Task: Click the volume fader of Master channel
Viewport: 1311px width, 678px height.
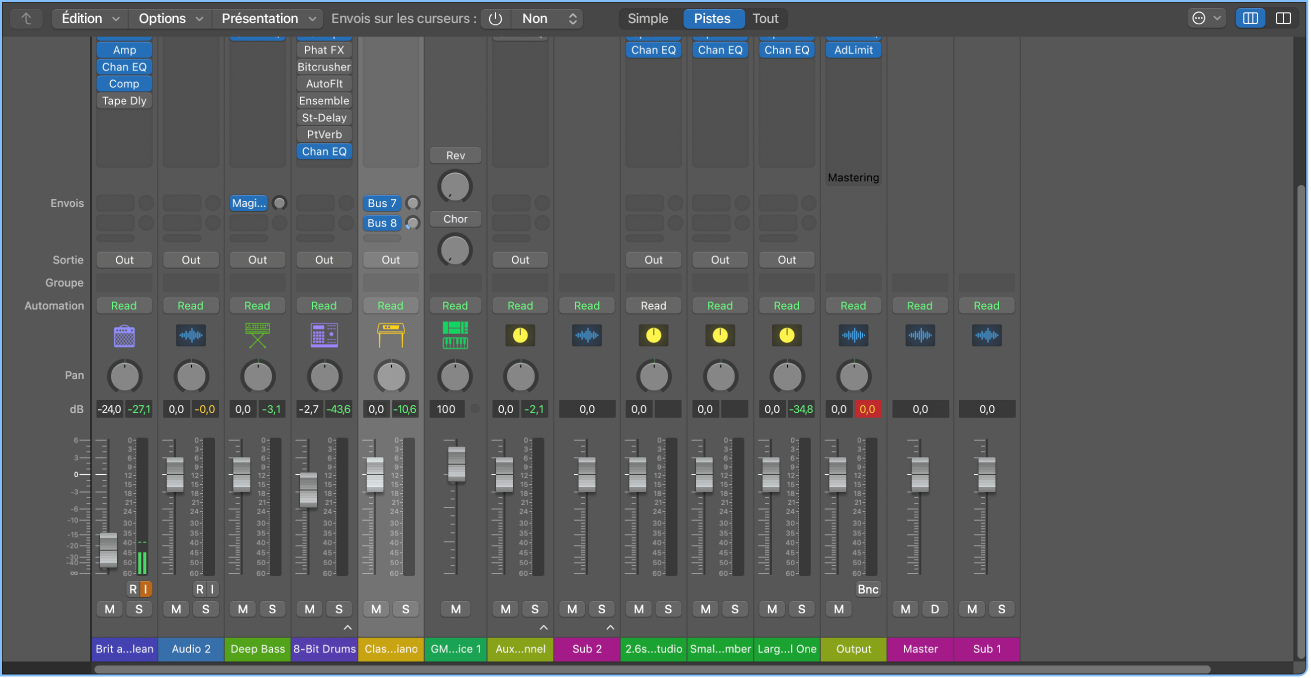Action: pyautogui.click(x=920, y=474)
